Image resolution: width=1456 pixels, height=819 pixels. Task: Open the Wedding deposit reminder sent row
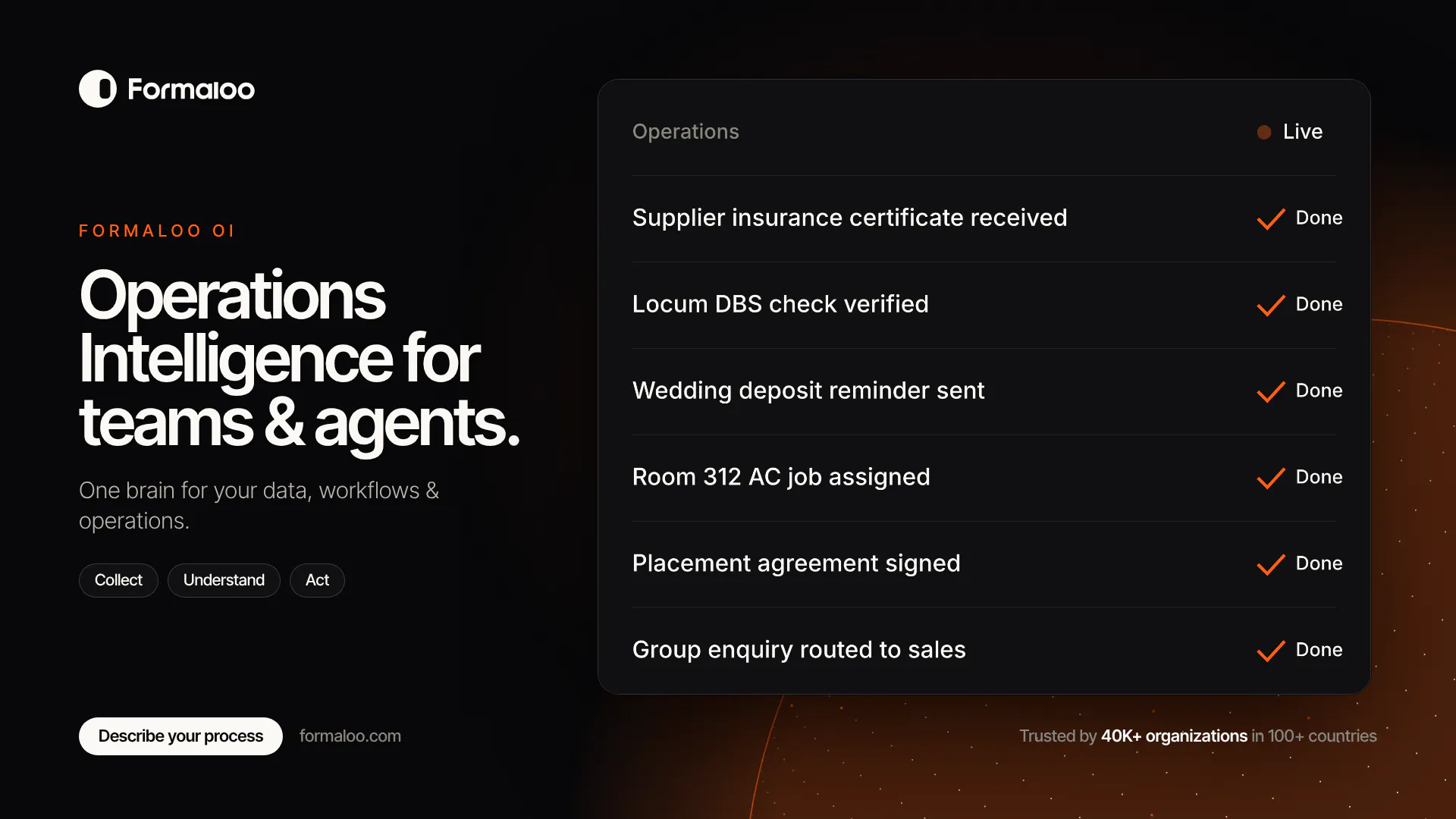tap(984, 391)
